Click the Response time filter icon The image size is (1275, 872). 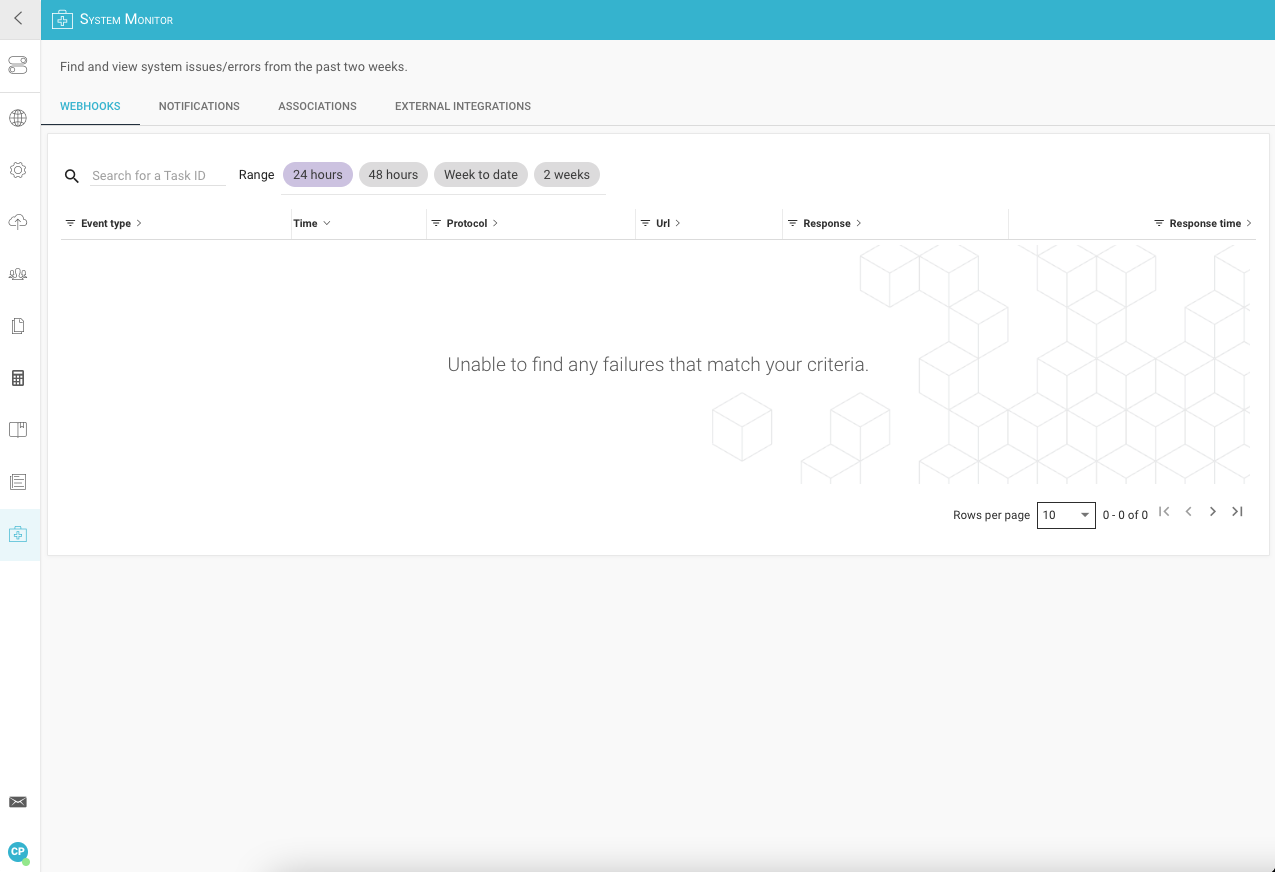click(x=1159, y=223)
